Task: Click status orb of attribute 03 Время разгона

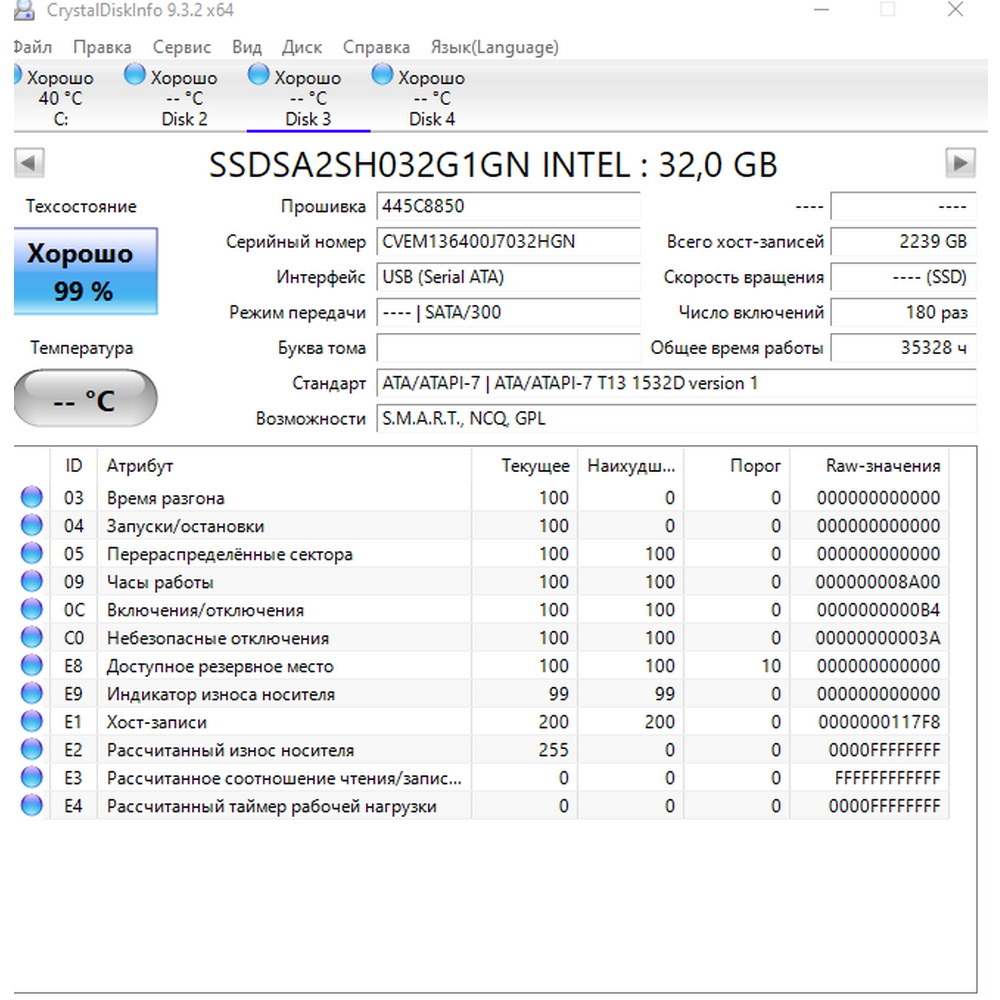Action: [x=31, y=497]
